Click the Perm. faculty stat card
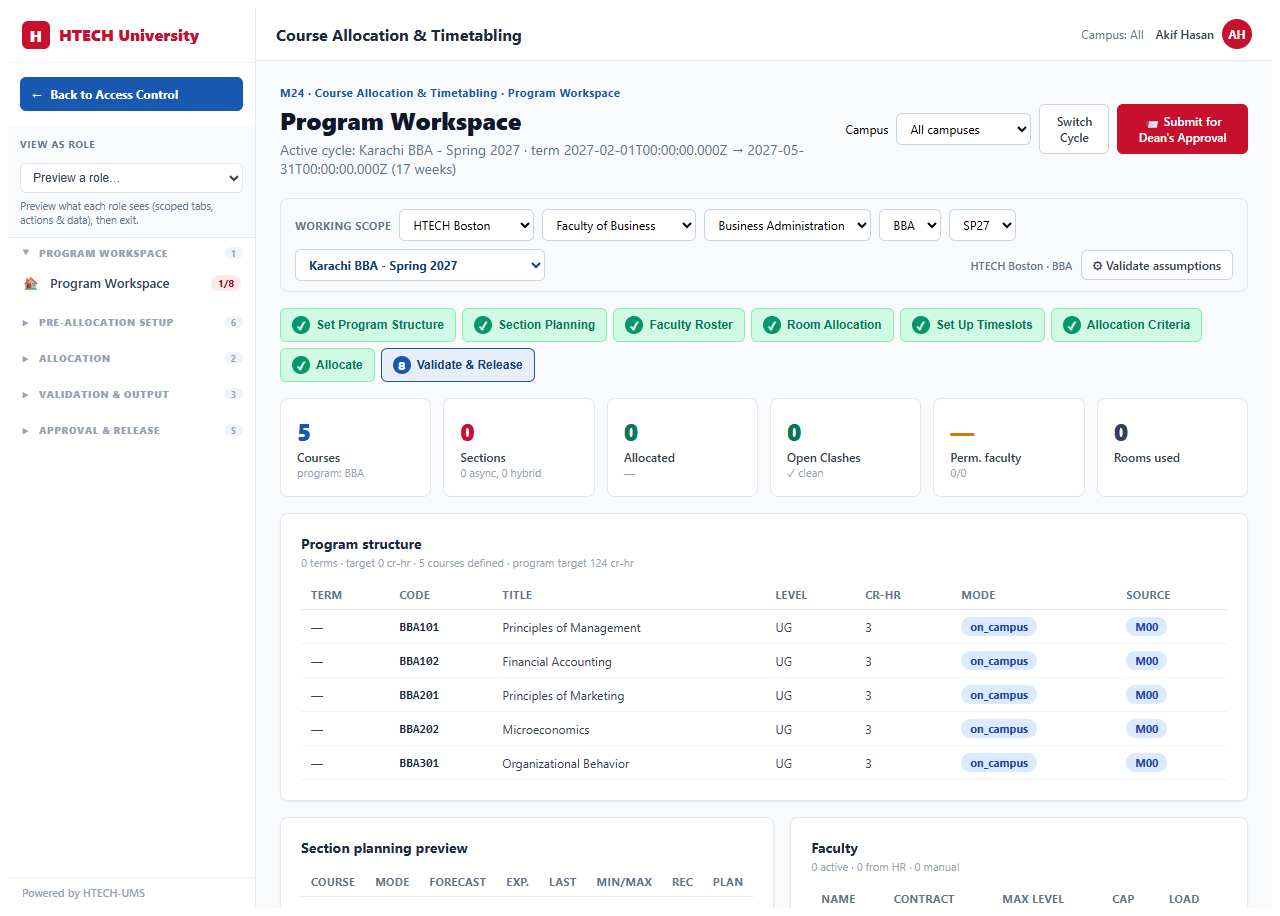Image resolution: width=1280 pixels, height=916 pixels. tap(1009, 447)
